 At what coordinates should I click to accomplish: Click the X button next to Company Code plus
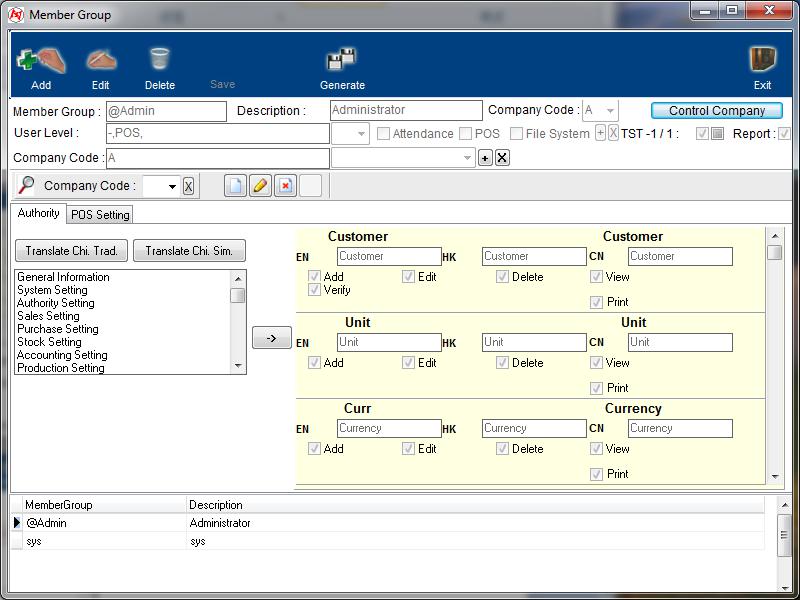[502, 158]
